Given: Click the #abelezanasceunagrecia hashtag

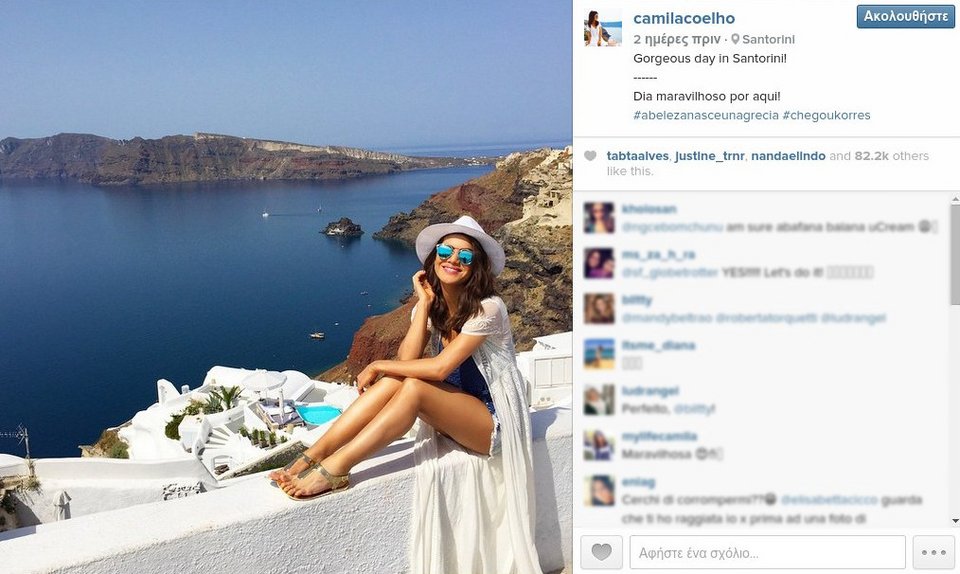Looking at the screenshot, I should tap(706, 115).
